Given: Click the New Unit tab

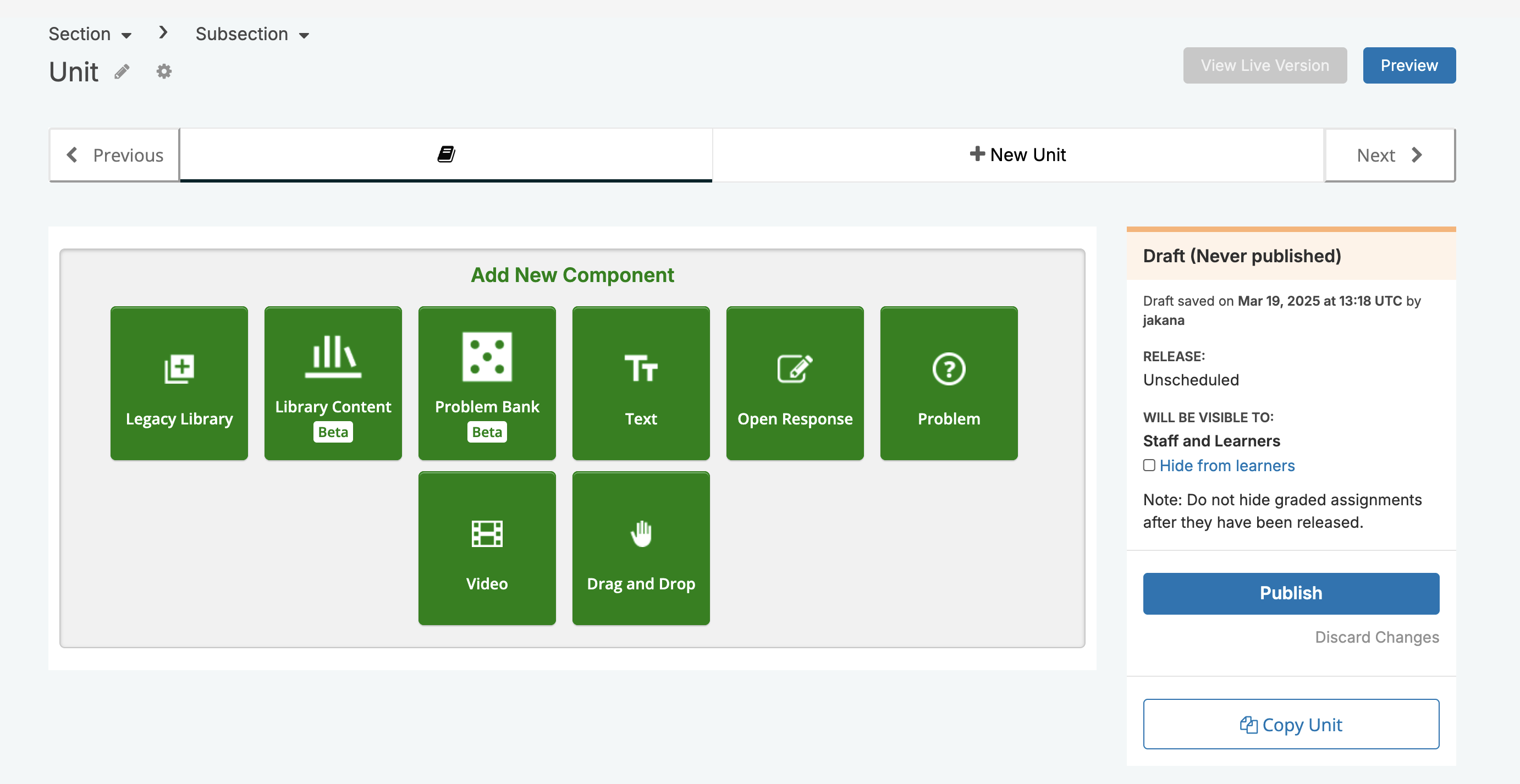Looking at the screenshot, I should click(1018, 154).
